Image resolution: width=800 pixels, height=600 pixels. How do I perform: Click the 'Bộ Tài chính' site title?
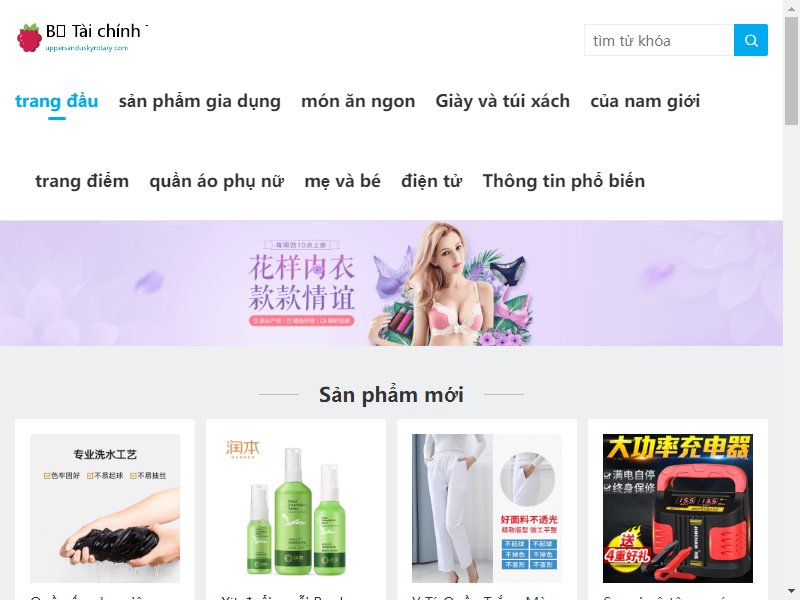93,31
